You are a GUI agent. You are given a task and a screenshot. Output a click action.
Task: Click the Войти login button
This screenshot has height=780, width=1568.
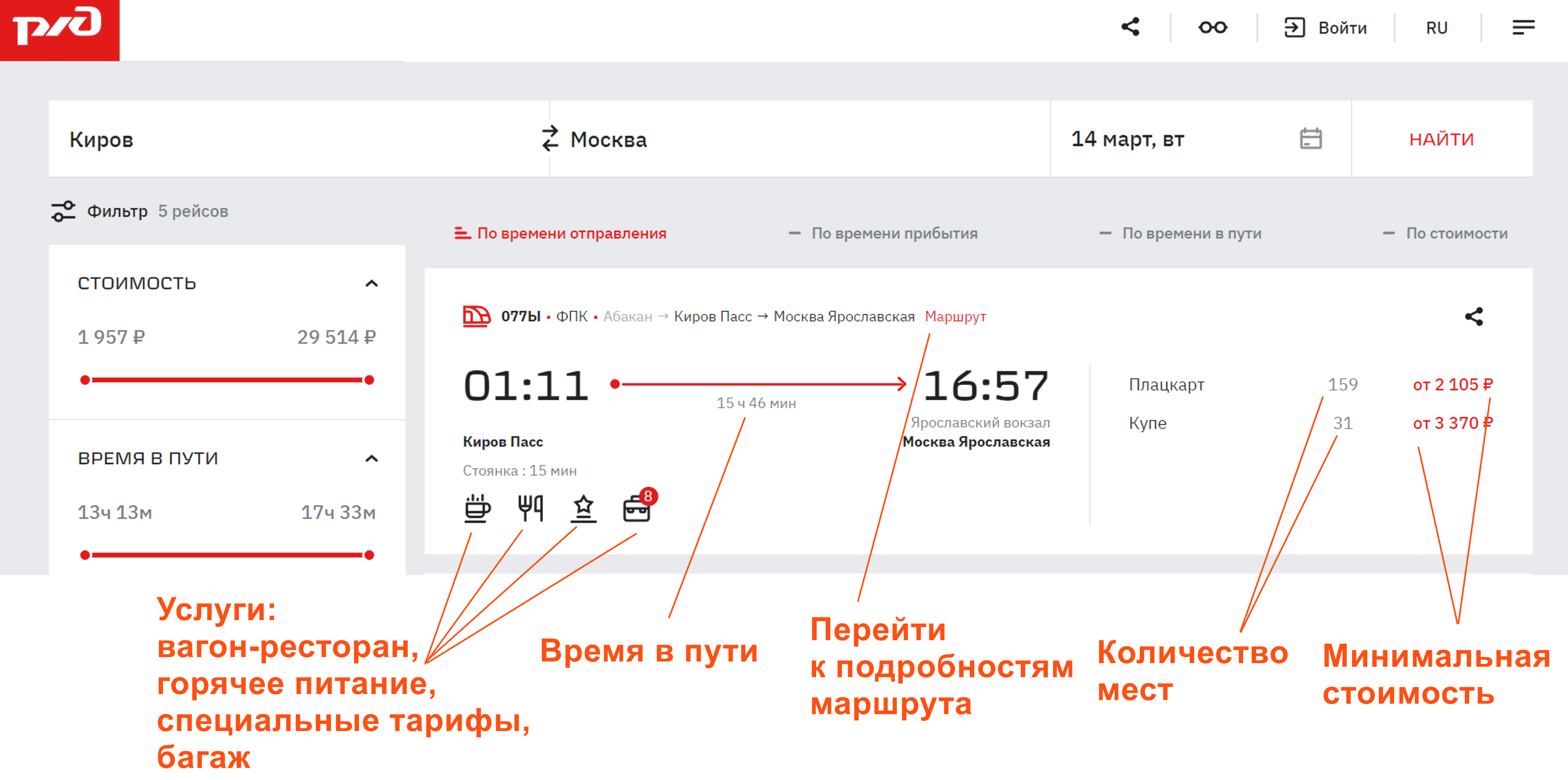(x=1325, y=28)
